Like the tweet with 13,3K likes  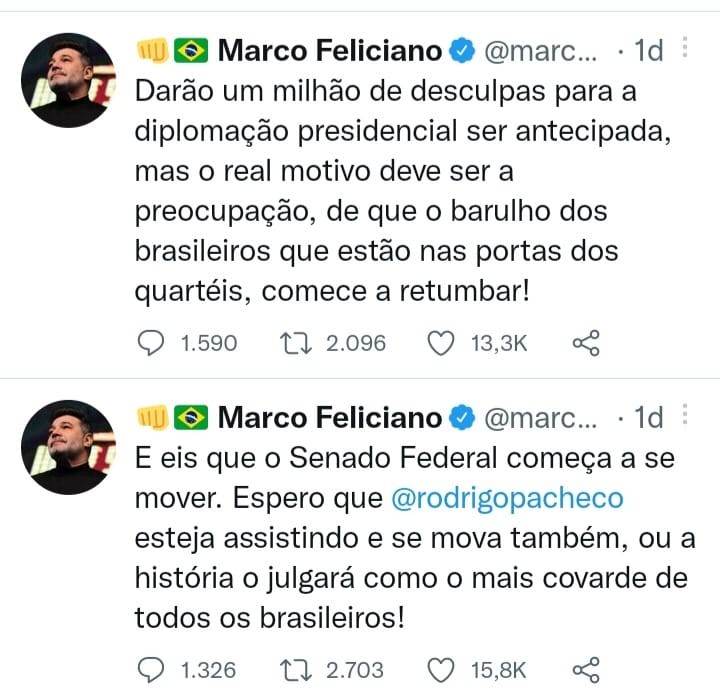(x=441, y=343)
